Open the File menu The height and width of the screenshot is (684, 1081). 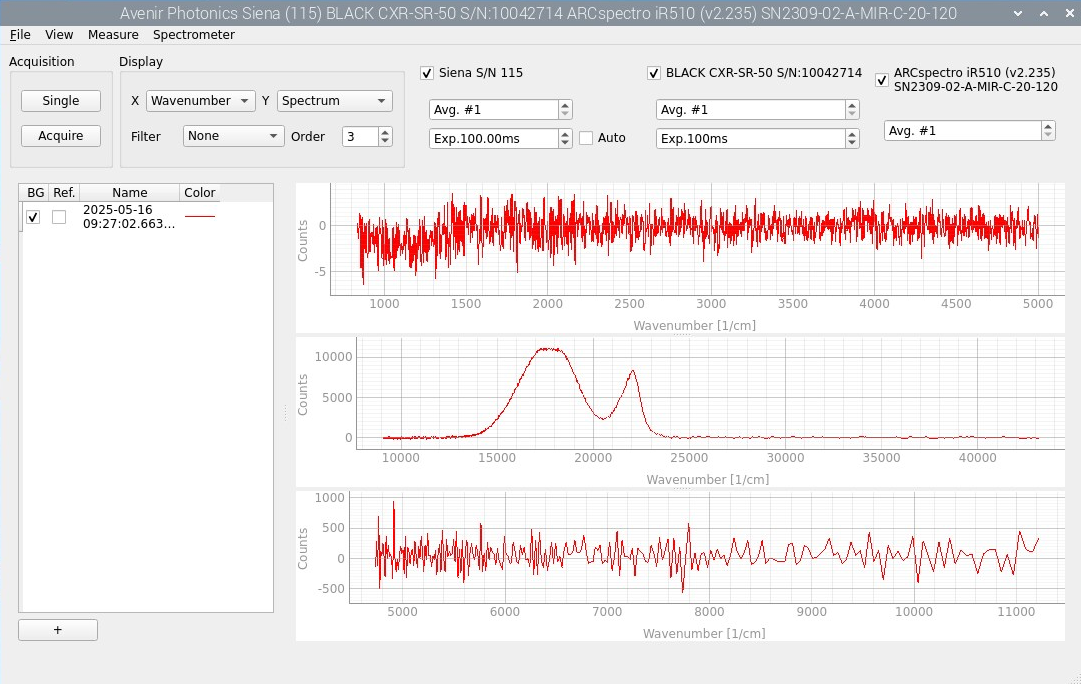pos(20,34)
